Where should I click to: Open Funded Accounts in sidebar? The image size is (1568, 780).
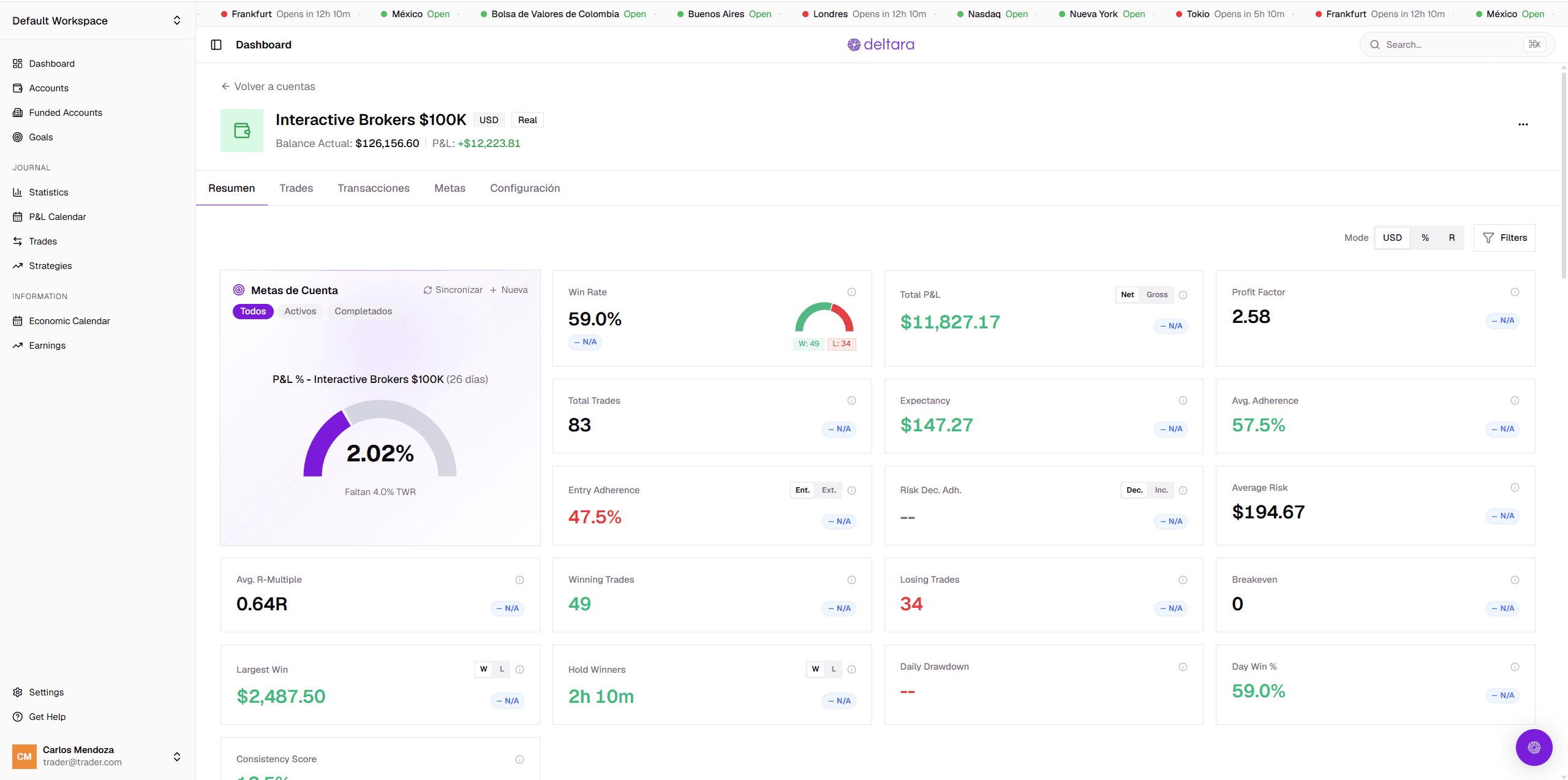tap(97, 113)
